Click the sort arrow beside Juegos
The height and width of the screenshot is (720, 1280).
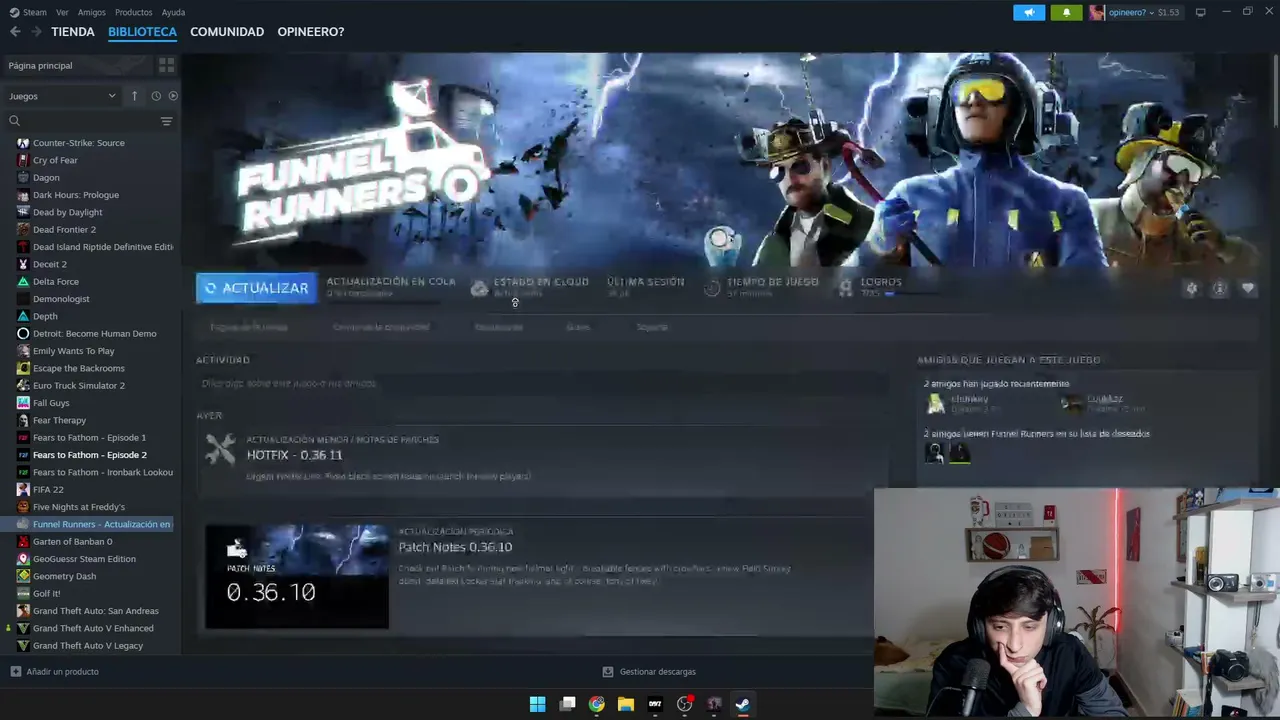pos(134,96)
